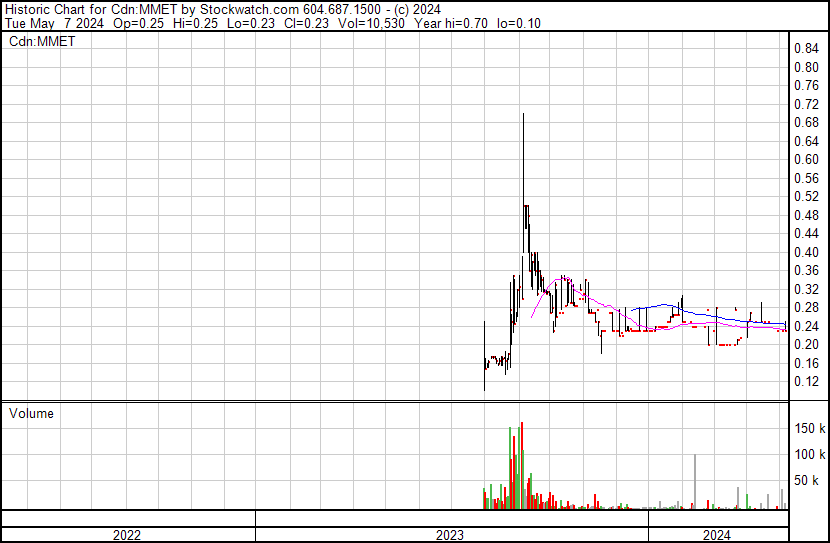Click the 150 k volume axis label
The height and width of the screenshot is (543, 830).
[810, 428]
